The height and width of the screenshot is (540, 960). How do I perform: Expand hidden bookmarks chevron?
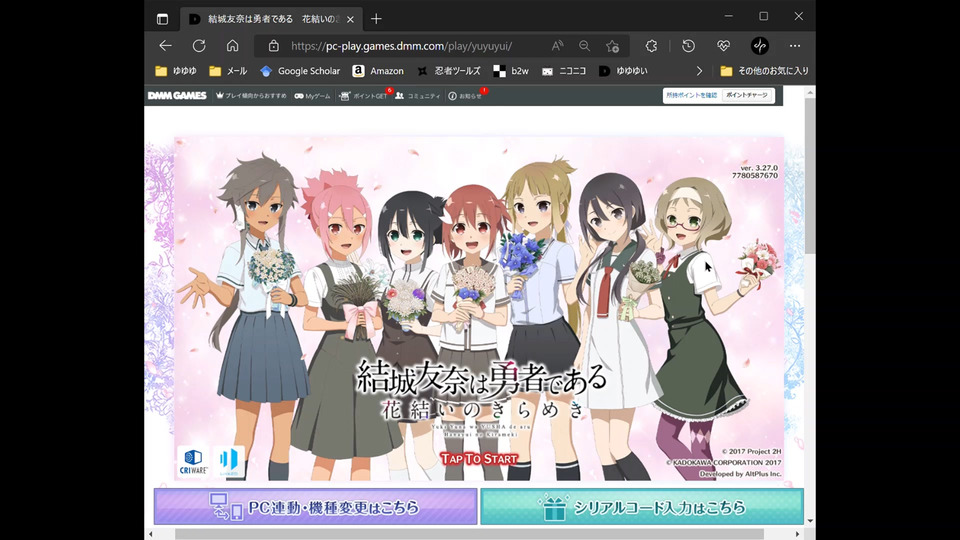click(699, 71)
